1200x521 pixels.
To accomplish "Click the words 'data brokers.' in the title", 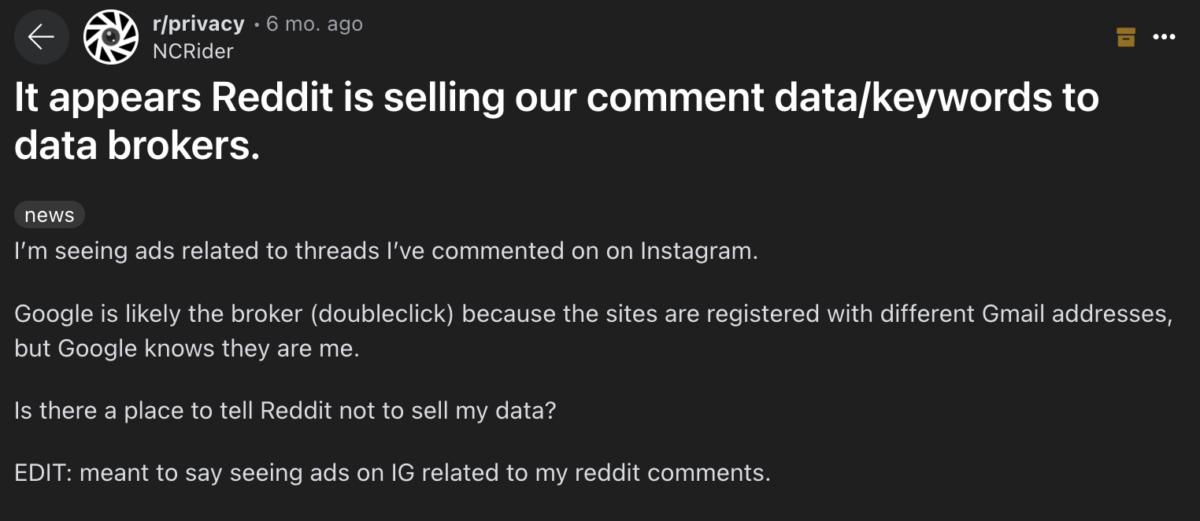I will click(137, 147).
